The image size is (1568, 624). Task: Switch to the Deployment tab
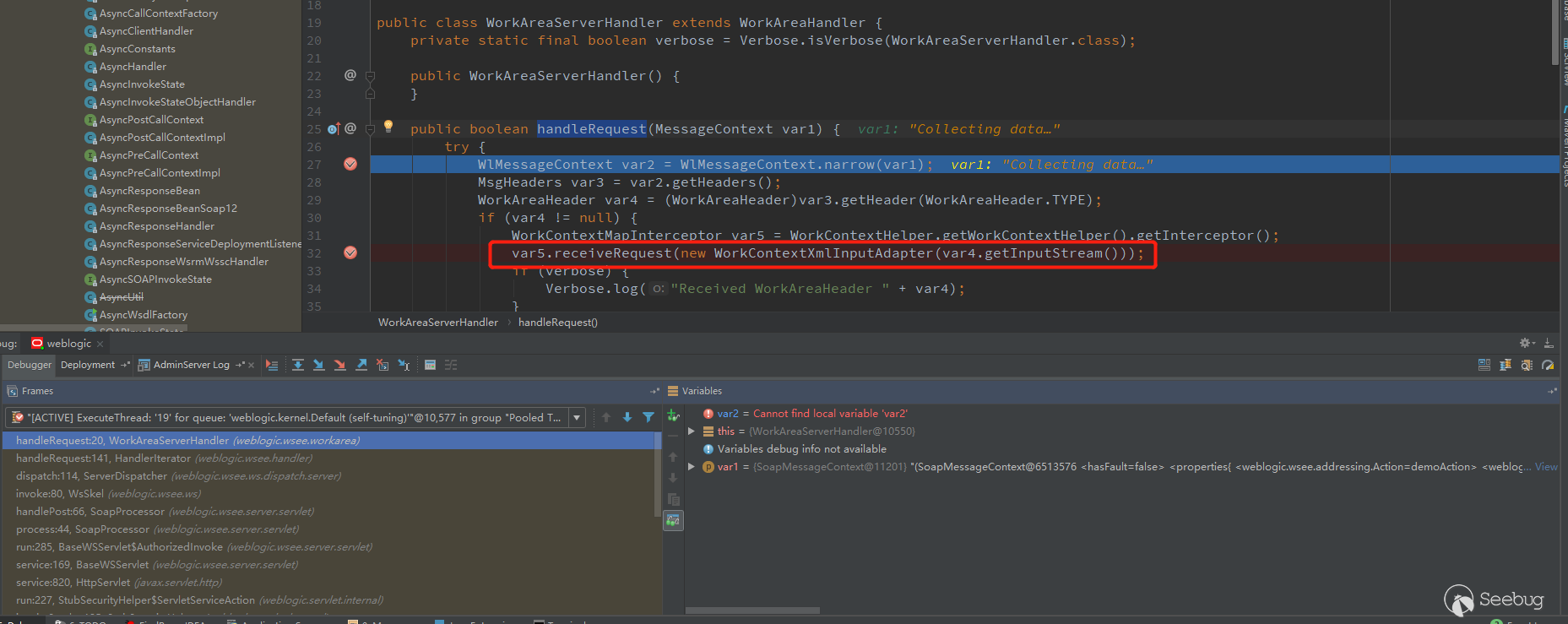pos(88,365)
